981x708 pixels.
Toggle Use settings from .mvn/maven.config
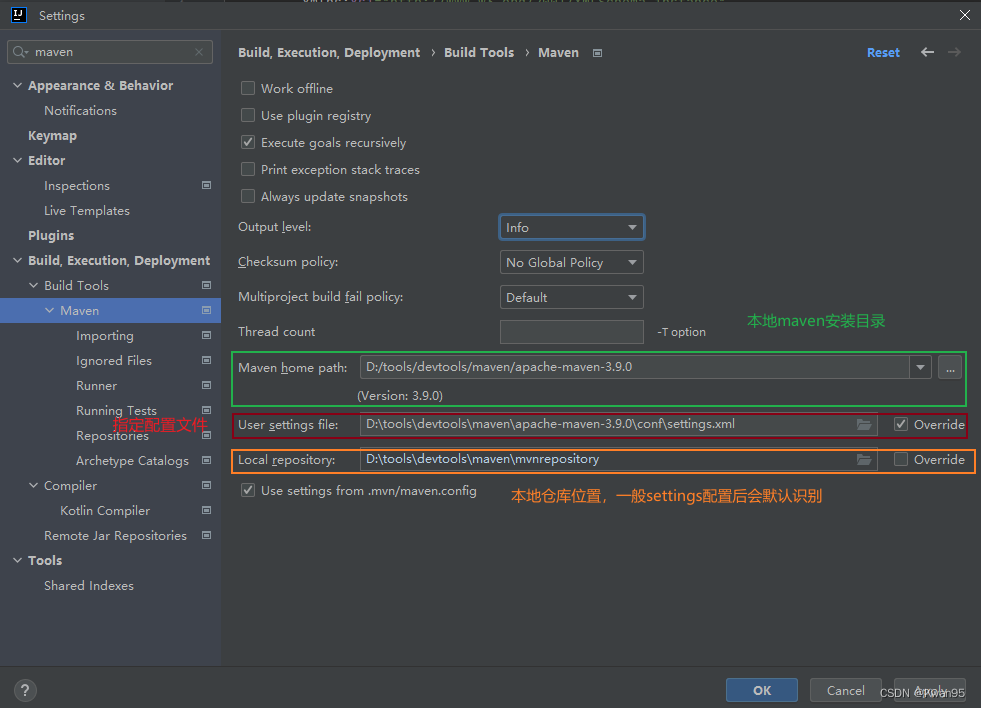[248, 490]
